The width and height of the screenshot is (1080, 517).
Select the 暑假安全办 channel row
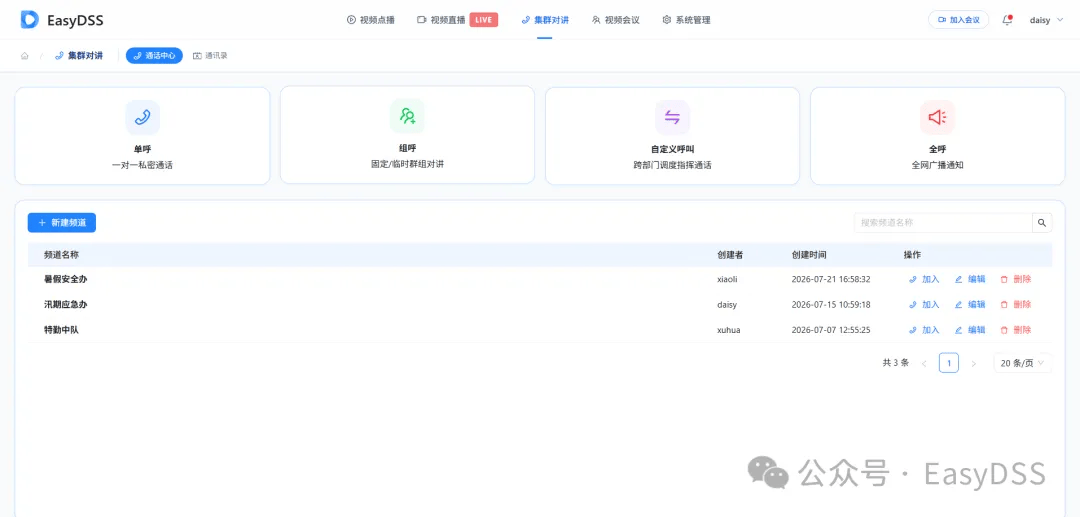pos(540,279)
